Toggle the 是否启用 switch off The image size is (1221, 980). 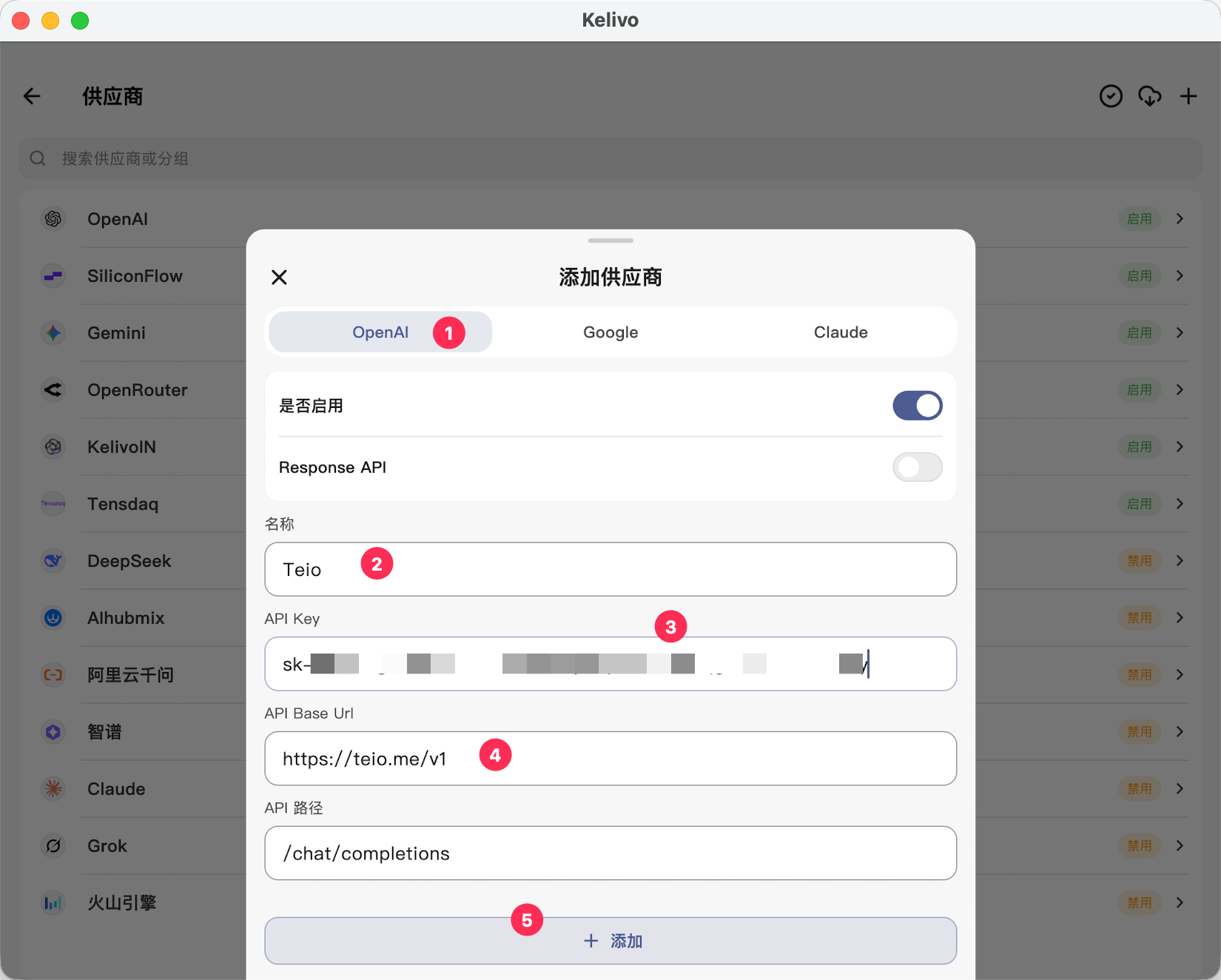point(918,406)
